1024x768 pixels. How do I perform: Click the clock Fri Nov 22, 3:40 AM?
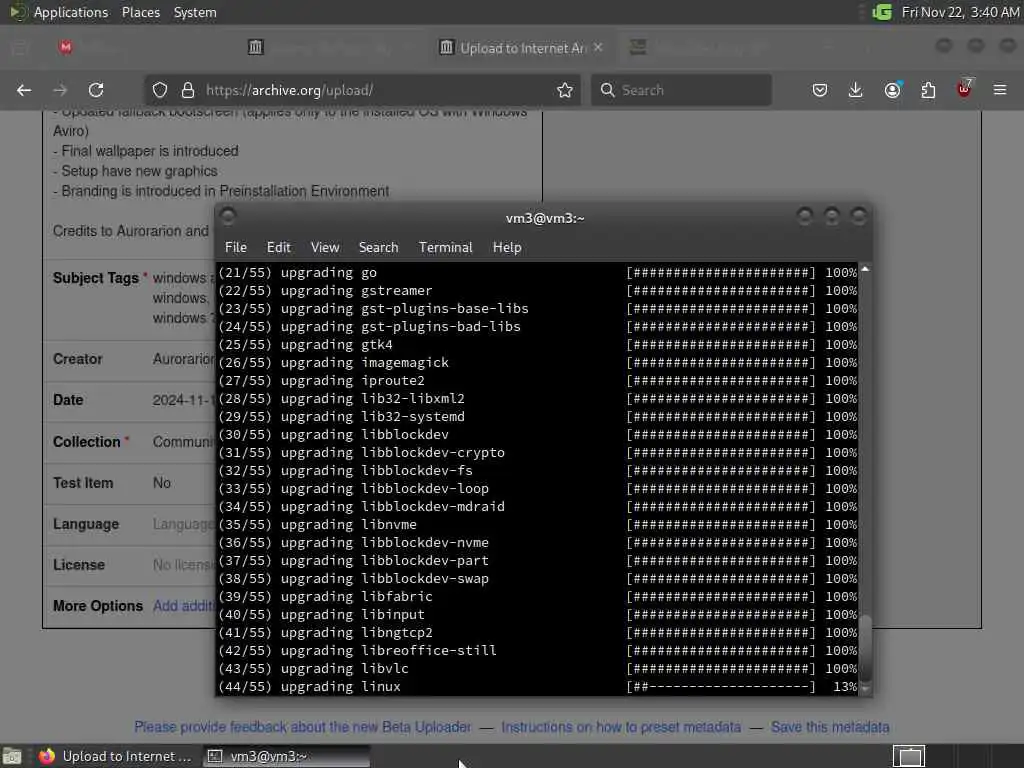point(960,12)
